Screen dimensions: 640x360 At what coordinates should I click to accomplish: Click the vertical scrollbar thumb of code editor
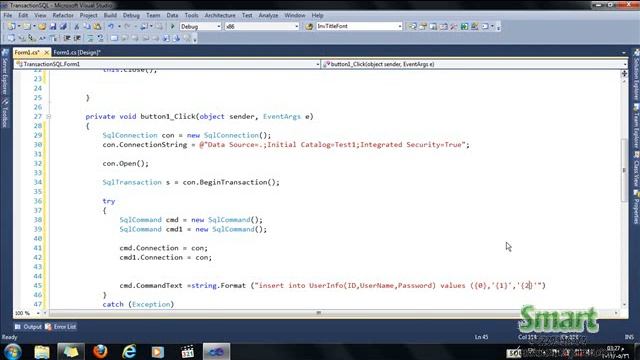[624, 170]
